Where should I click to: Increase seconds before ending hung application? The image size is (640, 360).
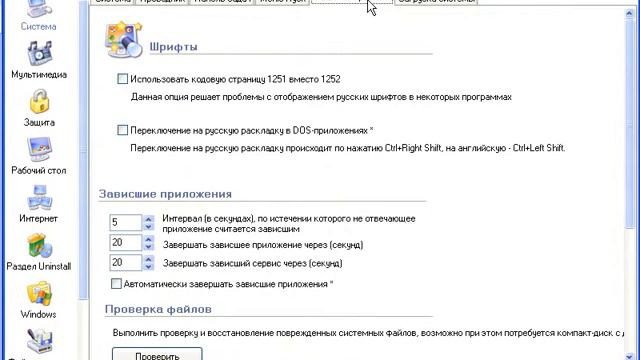(149, 239)
